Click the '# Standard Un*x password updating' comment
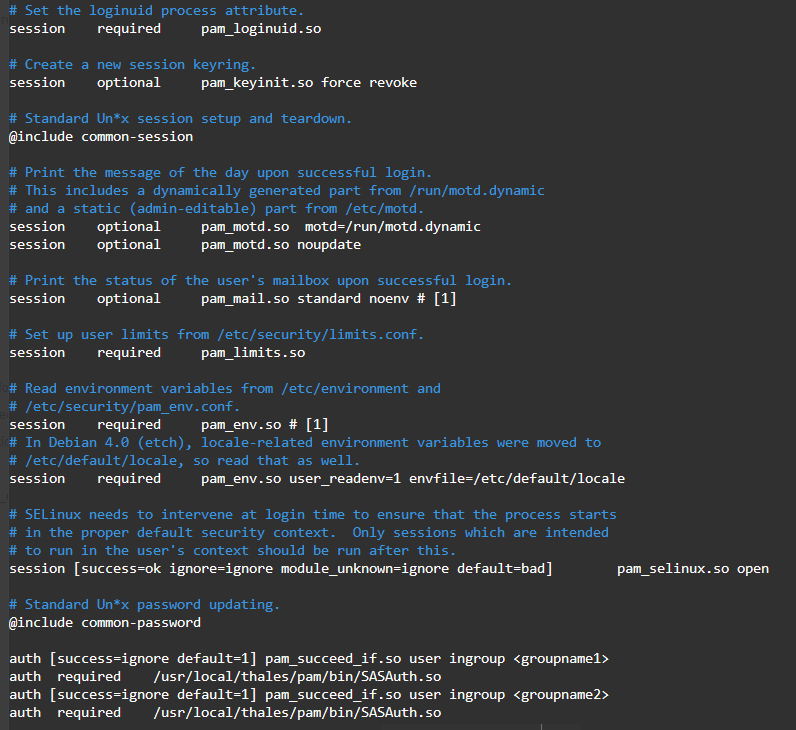This screenshot has width=796, height=730. [x=145, y=604]
